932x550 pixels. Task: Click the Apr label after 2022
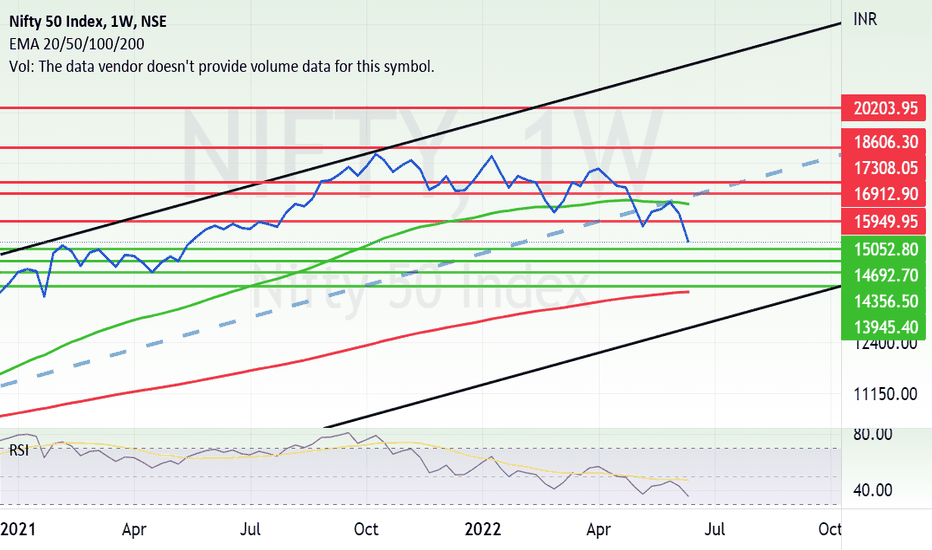pyautogui.click(x=598, y=529)
